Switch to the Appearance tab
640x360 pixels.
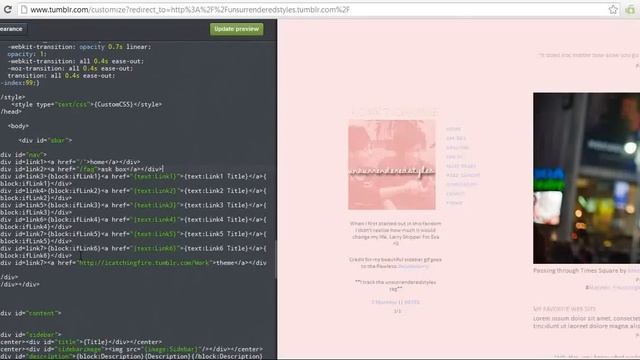(x=12, y=29)
